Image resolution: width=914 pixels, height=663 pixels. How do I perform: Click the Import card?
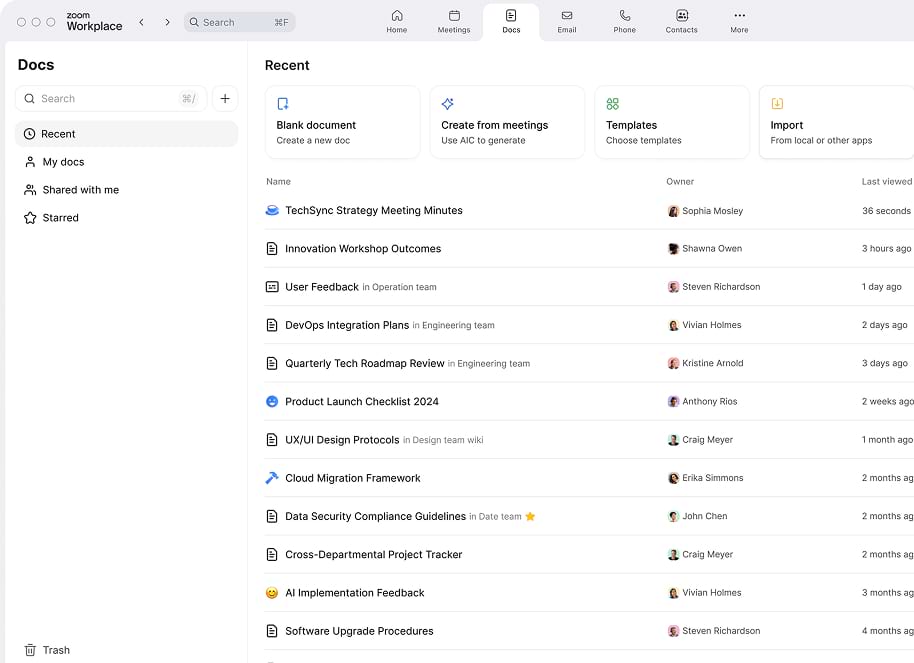click(x=835, y=122)
